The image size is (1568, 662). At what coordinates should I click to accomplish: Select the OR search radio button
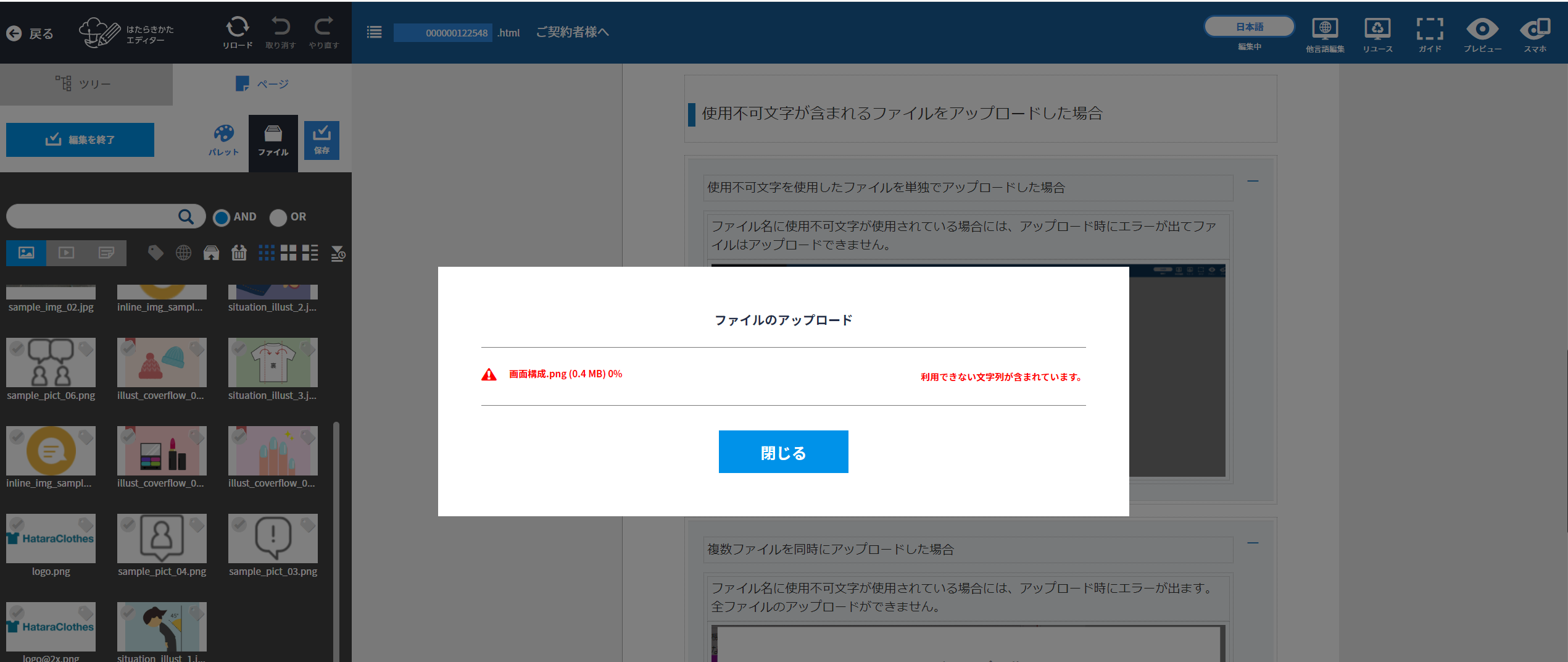[x=278, y=217]
